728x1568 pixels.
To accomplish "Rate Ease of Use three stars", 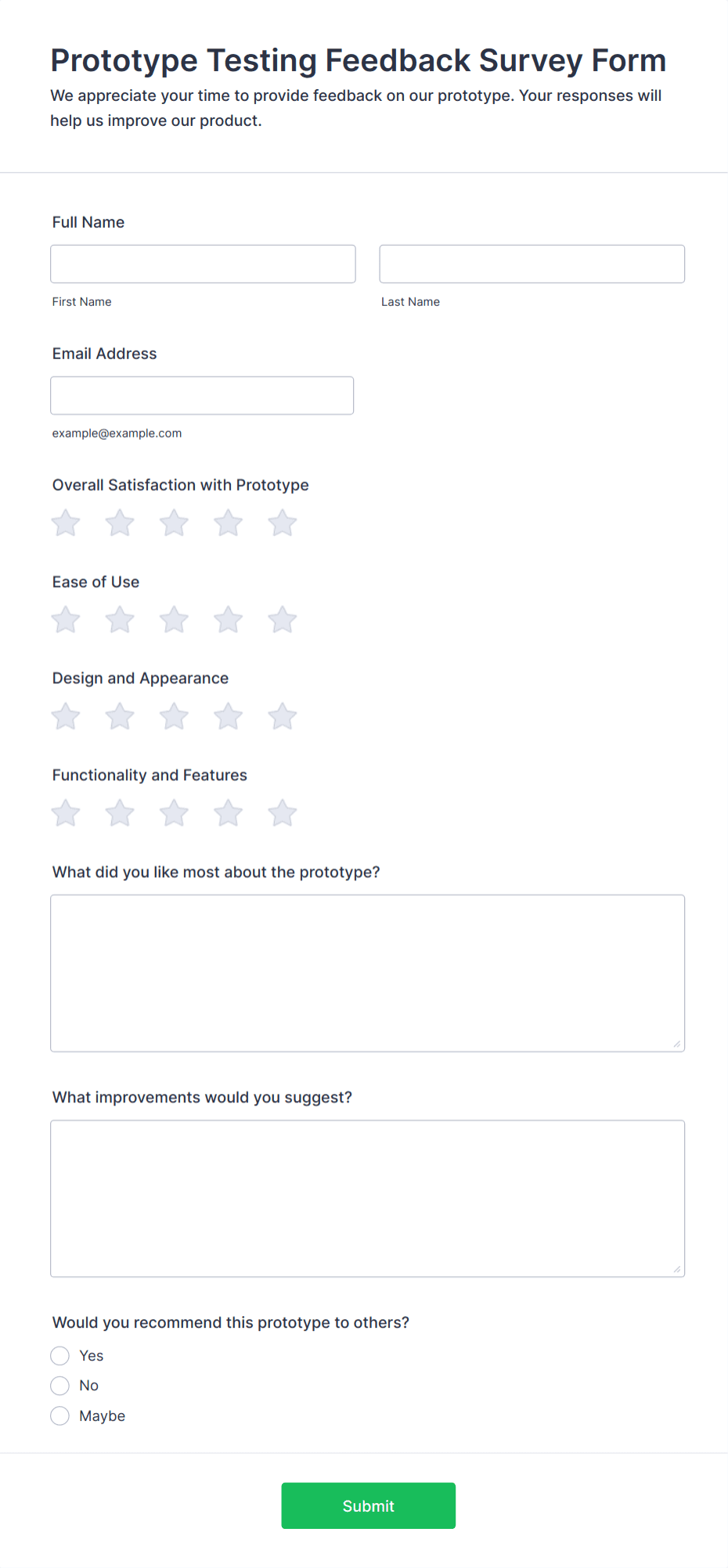I will [x=174, y=619].
